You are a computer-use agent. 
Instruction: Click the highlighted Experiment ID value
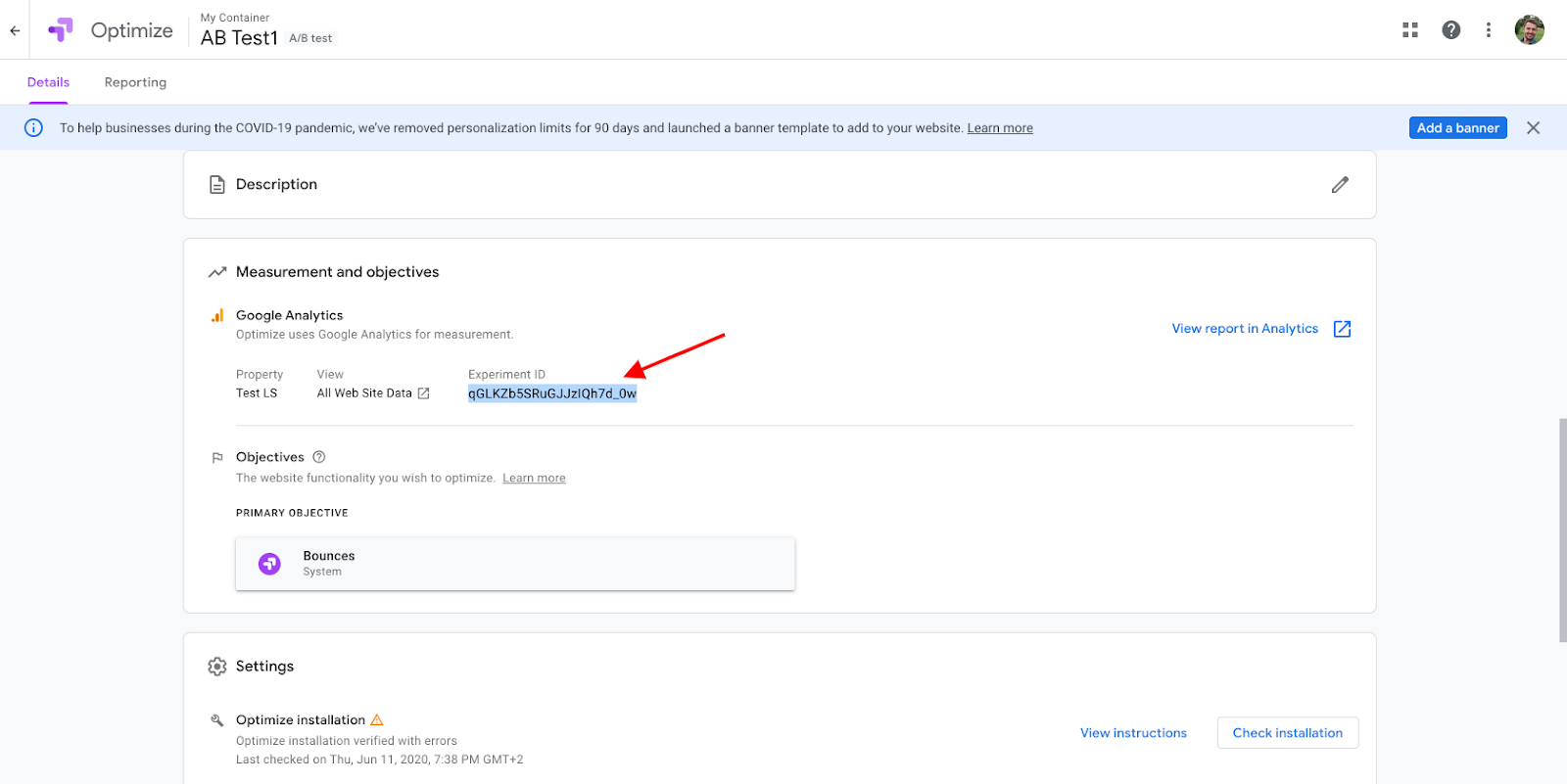[552, 393]
